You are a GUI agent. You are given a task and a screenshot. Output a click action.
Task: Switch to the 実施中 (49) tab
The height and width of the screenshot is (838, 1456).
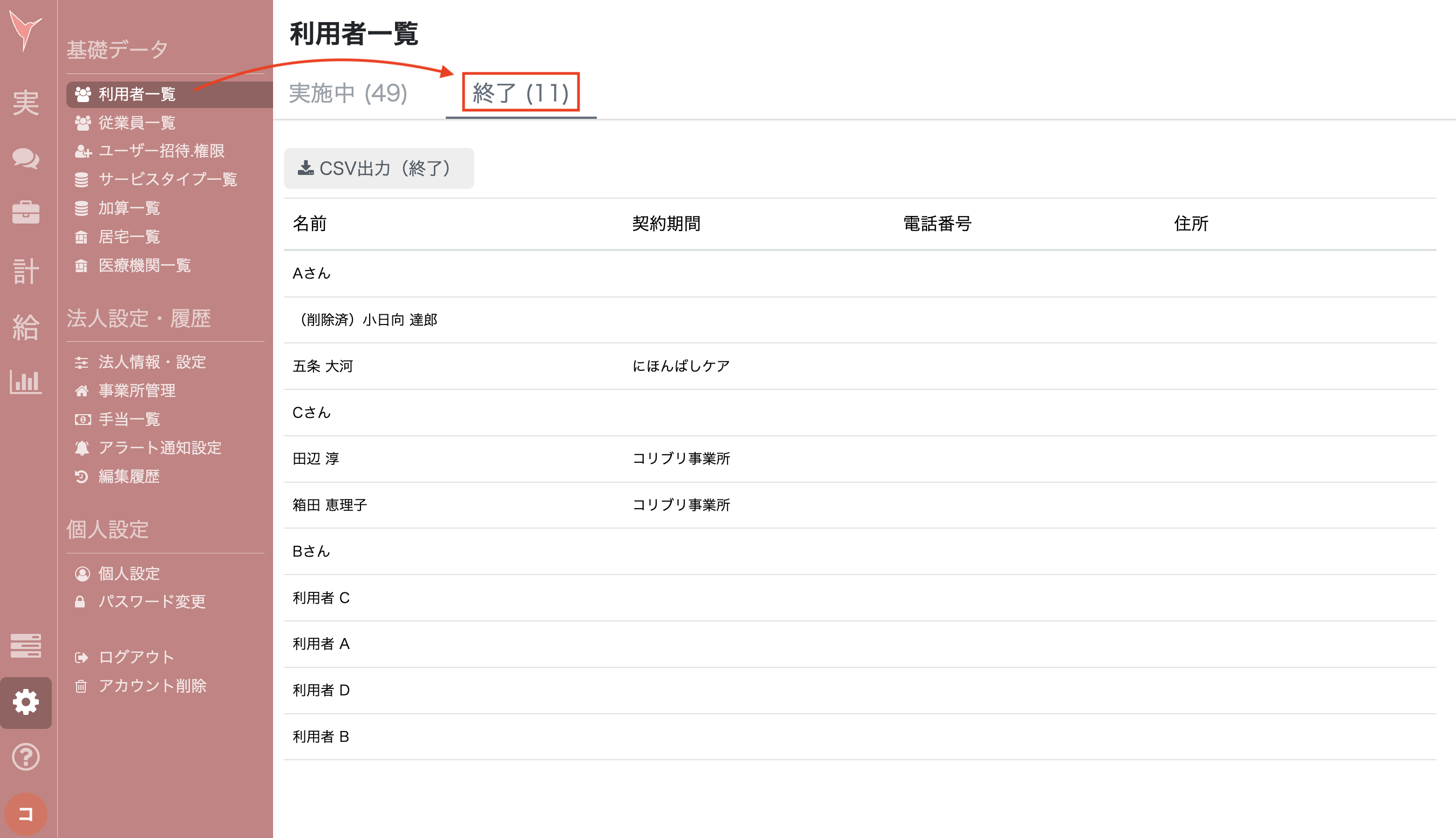348,93
